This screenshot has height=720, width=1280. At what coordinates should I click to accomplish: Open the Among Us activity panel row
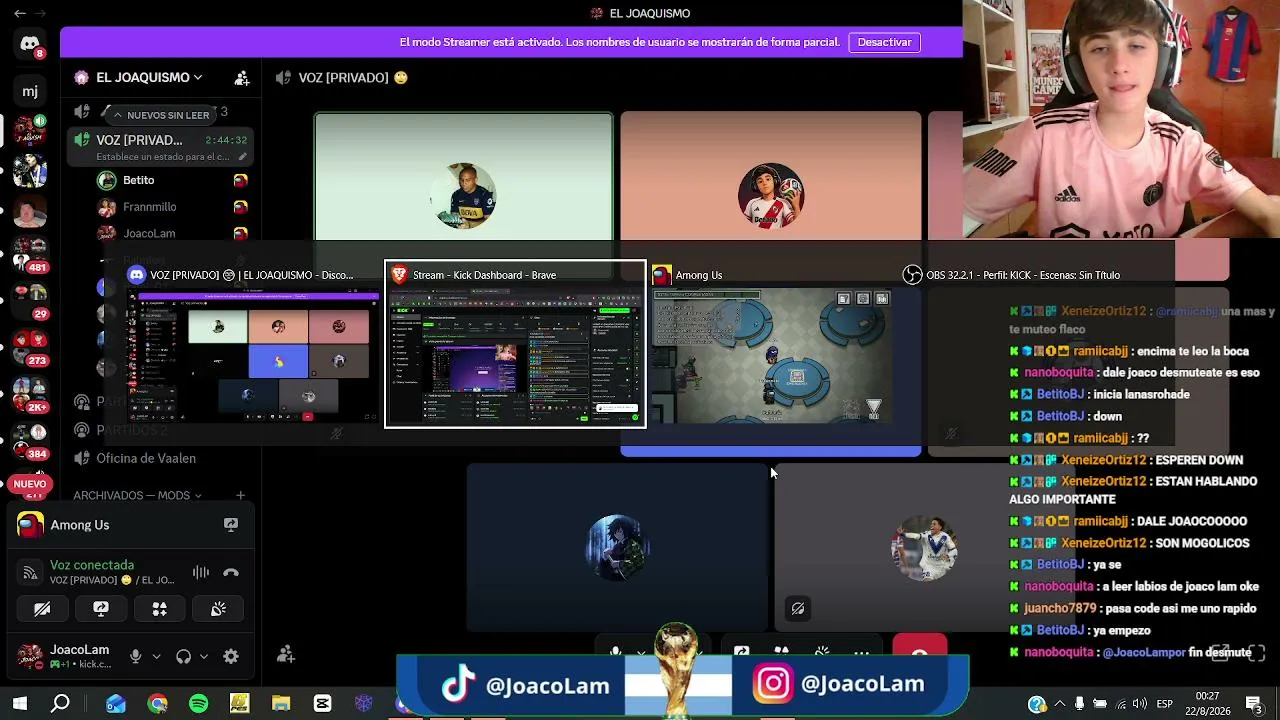(130, 525)
